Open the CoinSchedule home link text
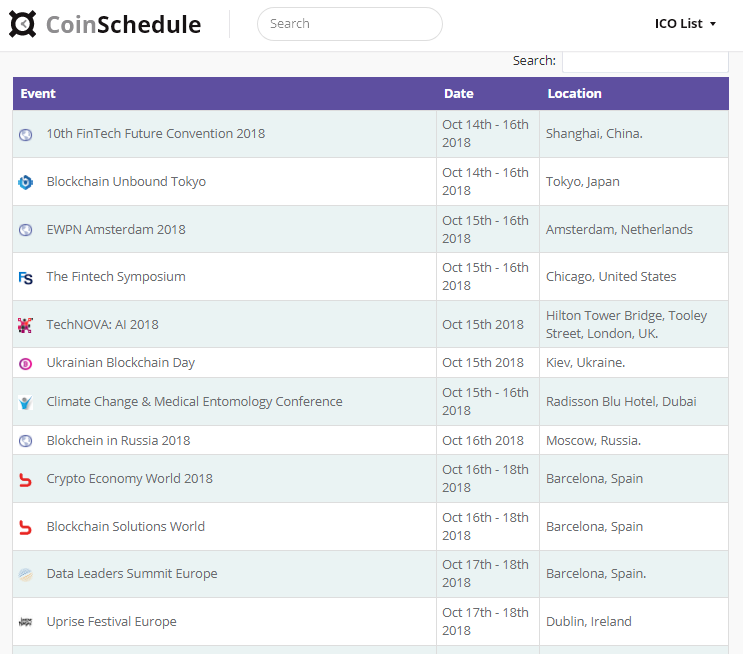 coord(123,24)
